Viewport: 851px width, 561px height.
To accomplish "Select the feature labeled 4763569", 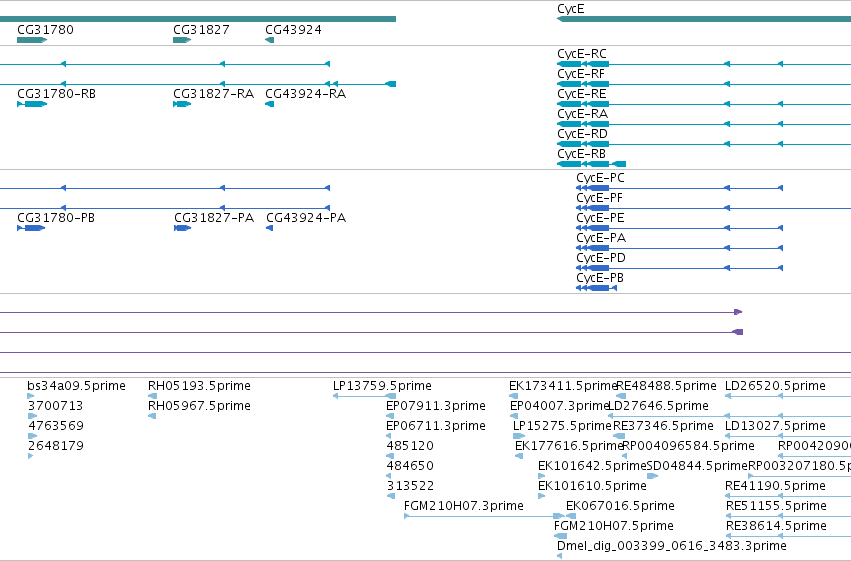I will point(56,426).
